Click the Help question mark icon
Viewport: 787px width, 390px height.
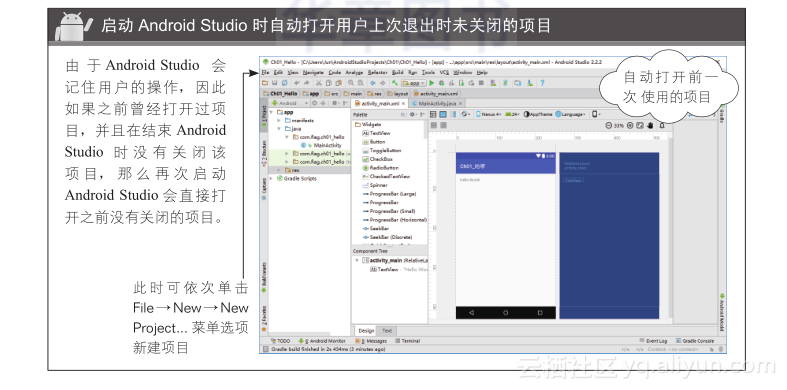click(x=542, y=83)
